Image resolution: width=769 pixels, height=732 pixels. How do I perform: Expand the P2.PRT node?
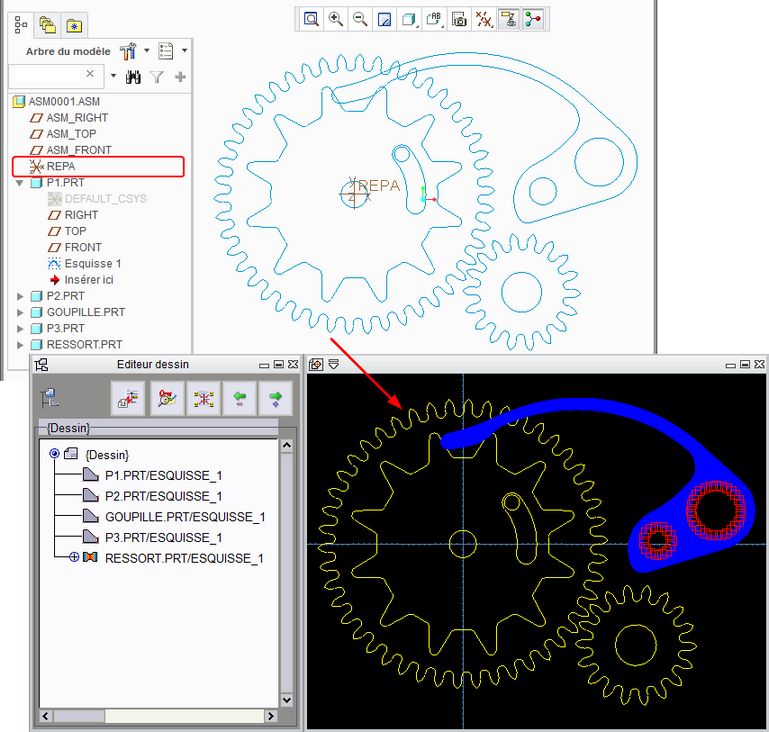(x=20, y=296)
